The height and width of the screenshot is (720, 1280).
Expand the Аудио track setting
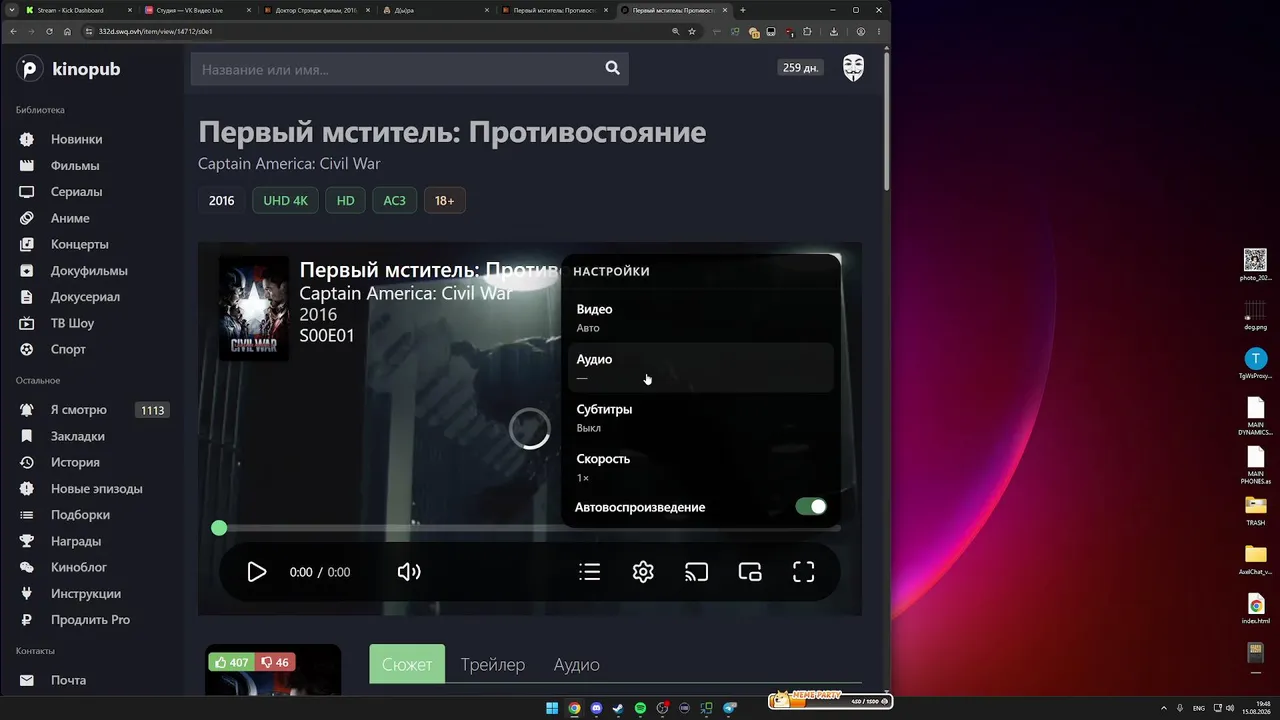coord(700,368)
